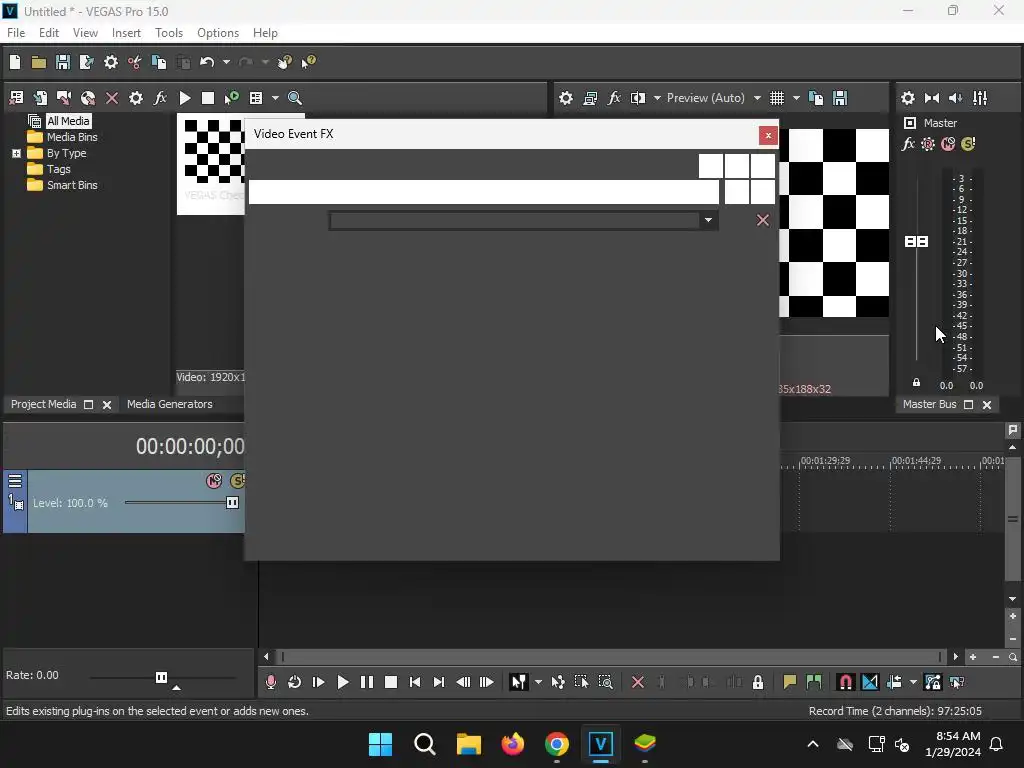Save the project with the floppy disk icon
Image resolution: width=1024 pixels, height=768 pixels.
click(x=63, y=62)
